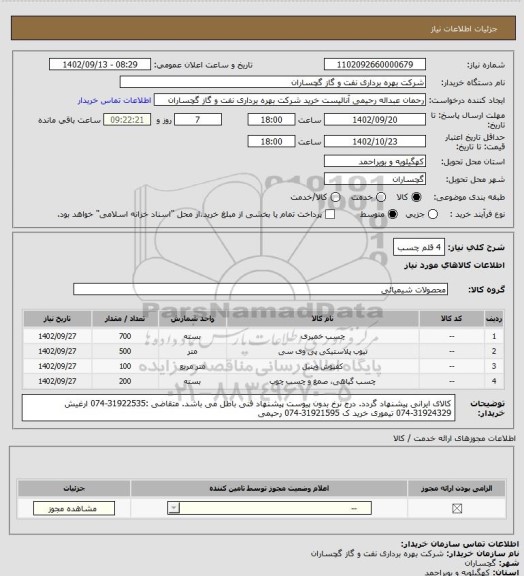This screenshot has height=576, width=524.
Task: Select the کالا radio button
Action: point(416,197)
